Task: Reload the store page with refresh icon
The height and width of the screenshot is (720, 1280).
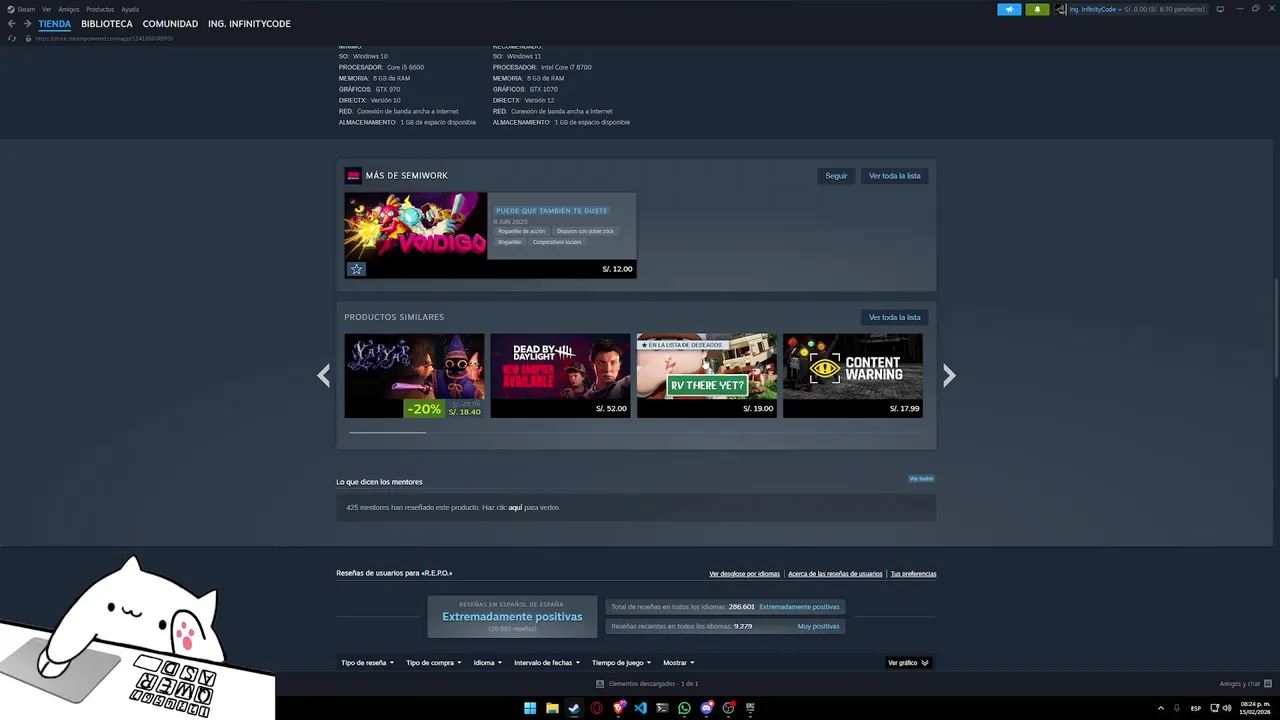Action: [11, 38]
